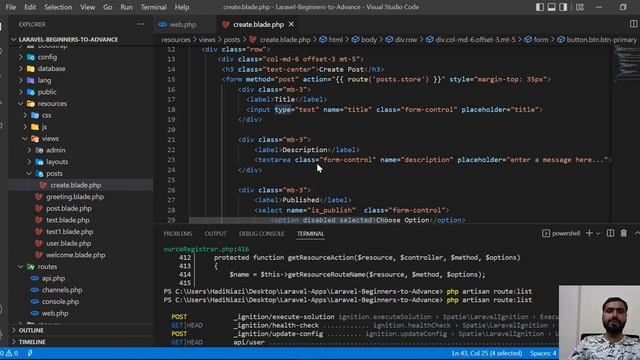Expand the config folder

47,57
